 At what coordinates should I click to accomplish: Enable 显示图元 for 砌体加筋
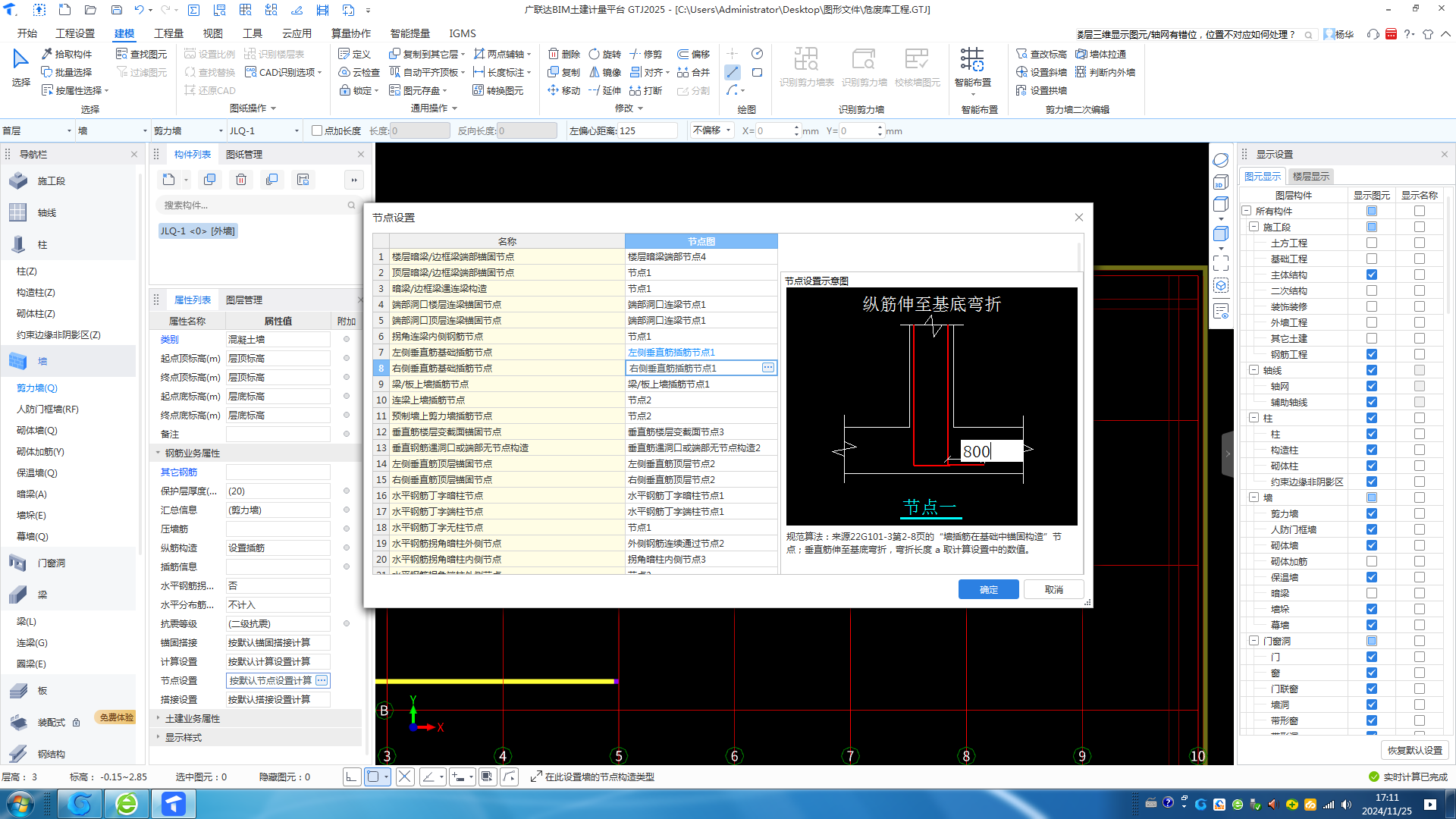click(x=1372, y=561)
